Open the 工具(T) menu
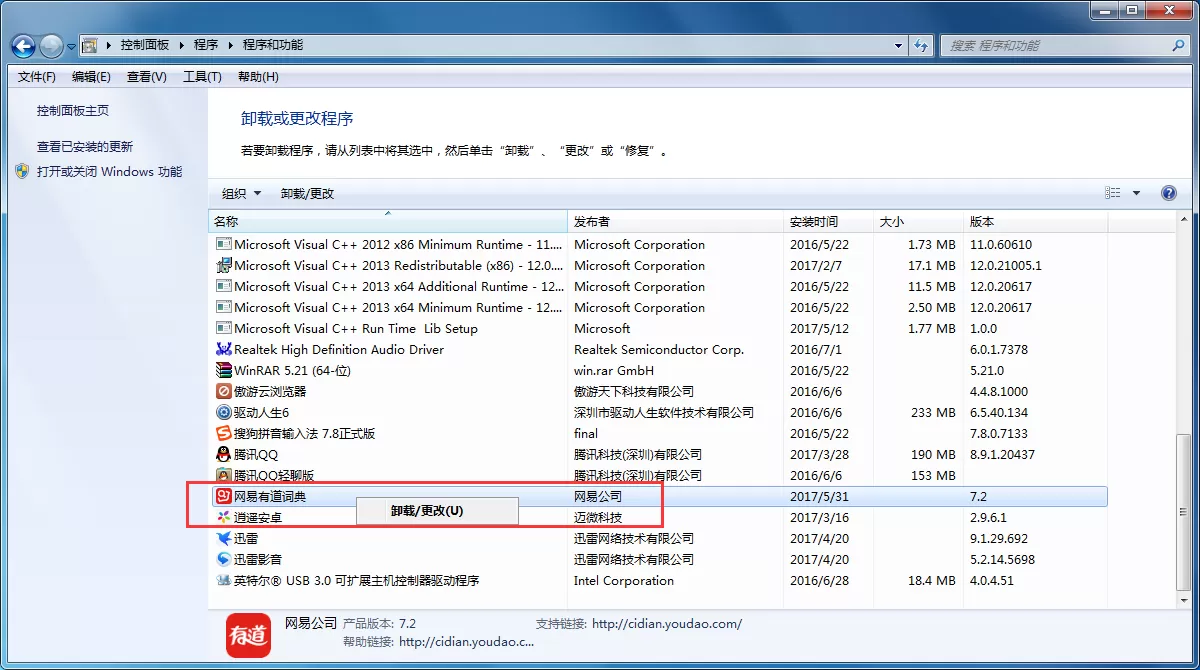The height and width of the screenshot is (670, 1200). pyautogui.click(x=202, y=77)
